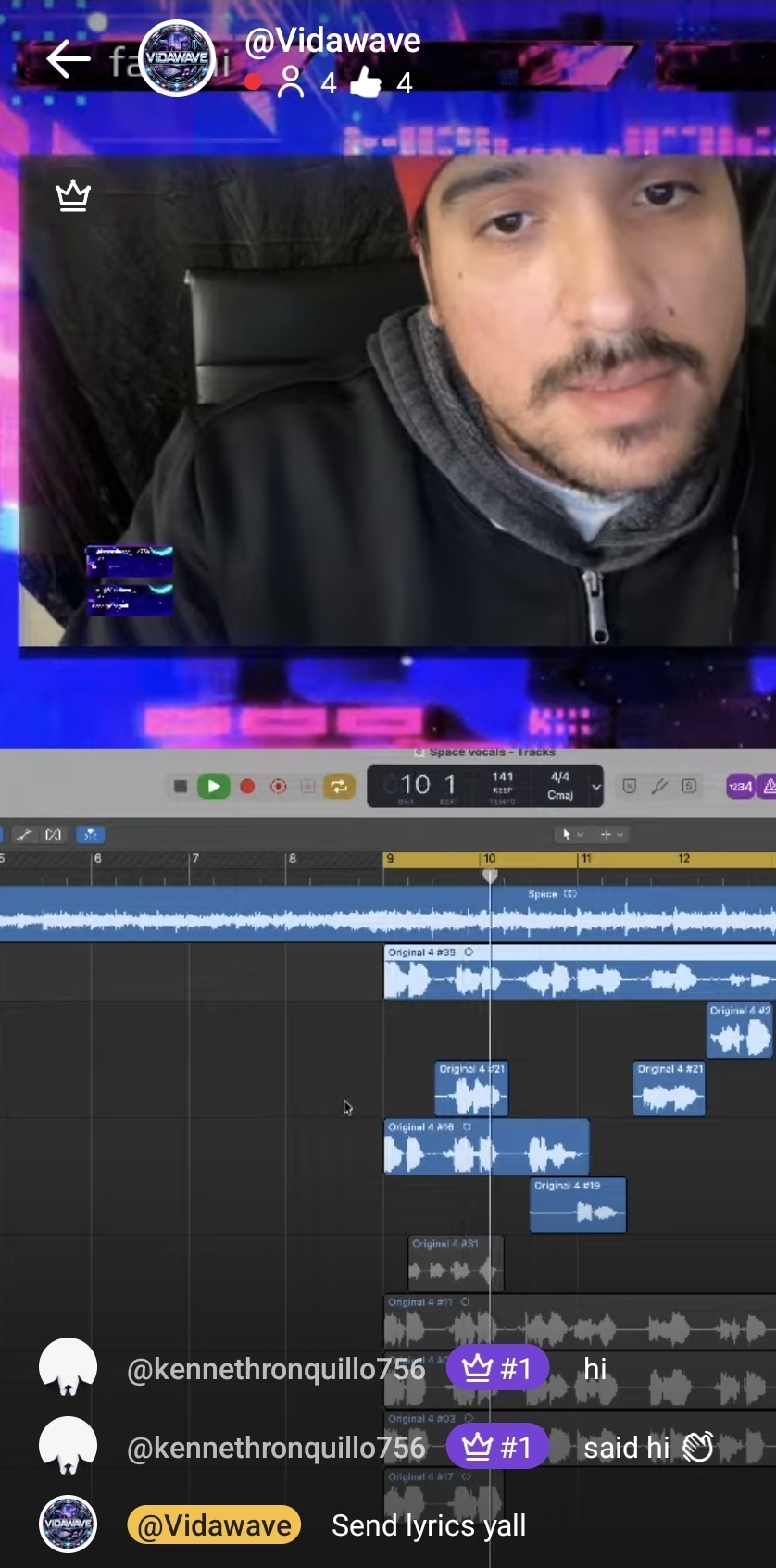The width and height of the screenshot is (776, 1568).
Task: Select the Original 4 #19 region
Action: [578, 1205]
